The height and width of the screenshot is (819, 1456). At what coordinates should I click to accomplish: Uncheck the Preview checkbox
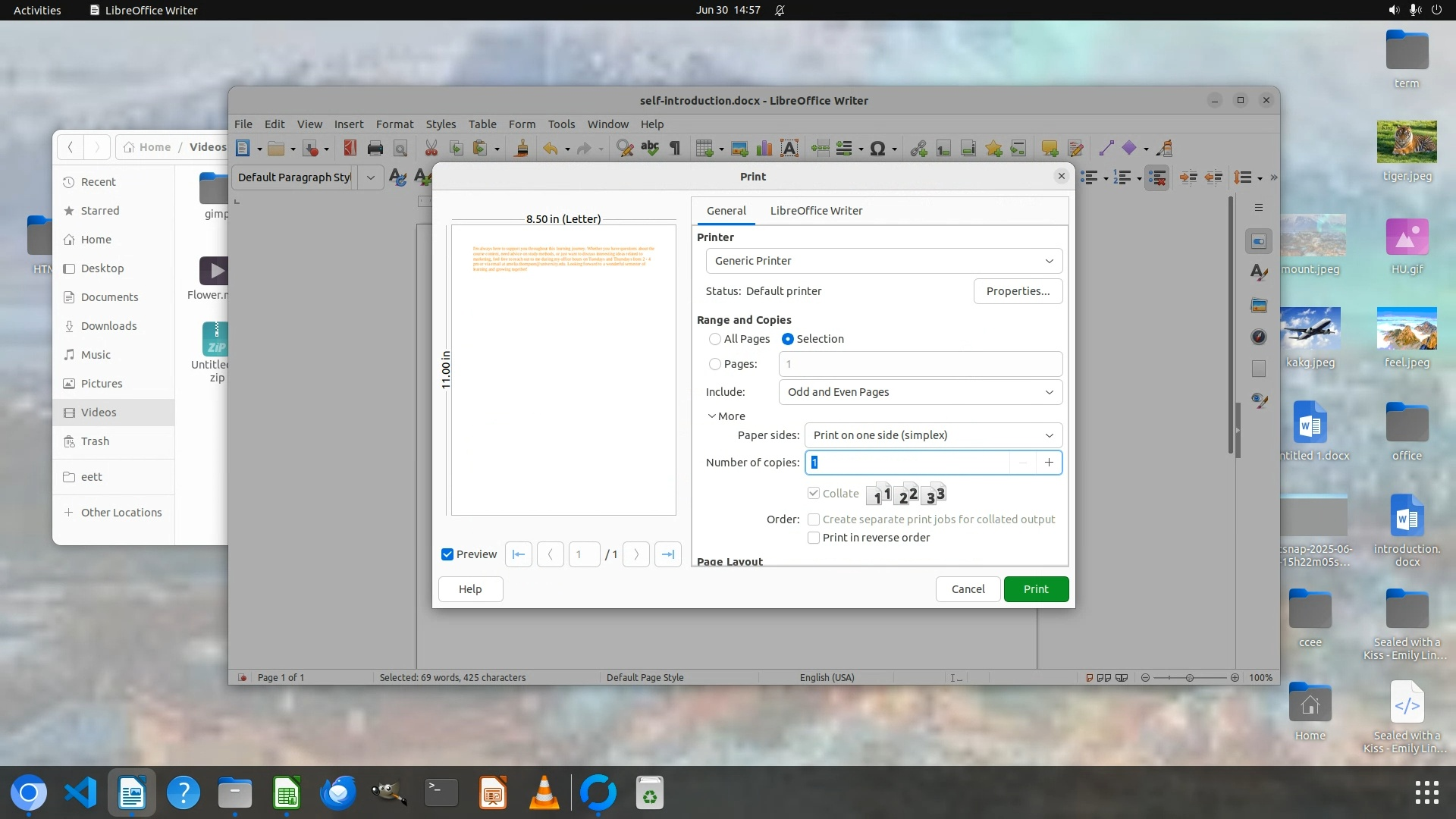[x=447, y=554]
